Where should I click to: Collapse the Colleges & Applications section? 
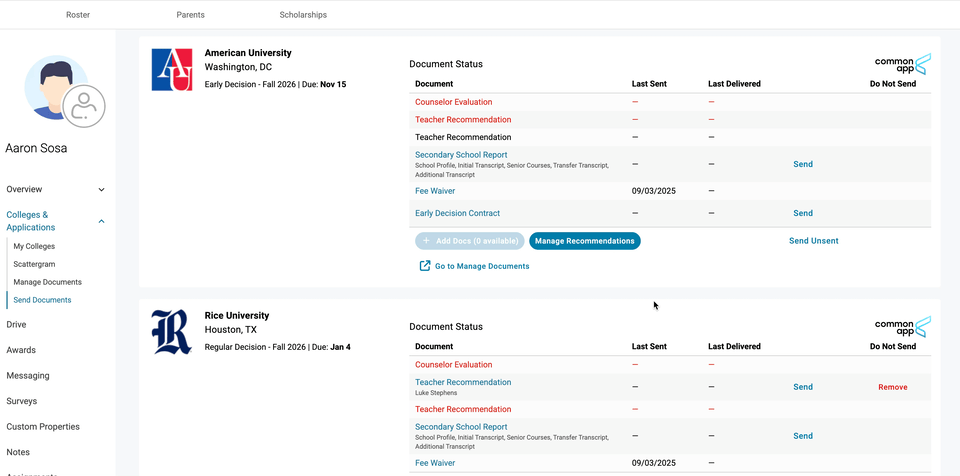pyautogui.click(x=101, y=221)
